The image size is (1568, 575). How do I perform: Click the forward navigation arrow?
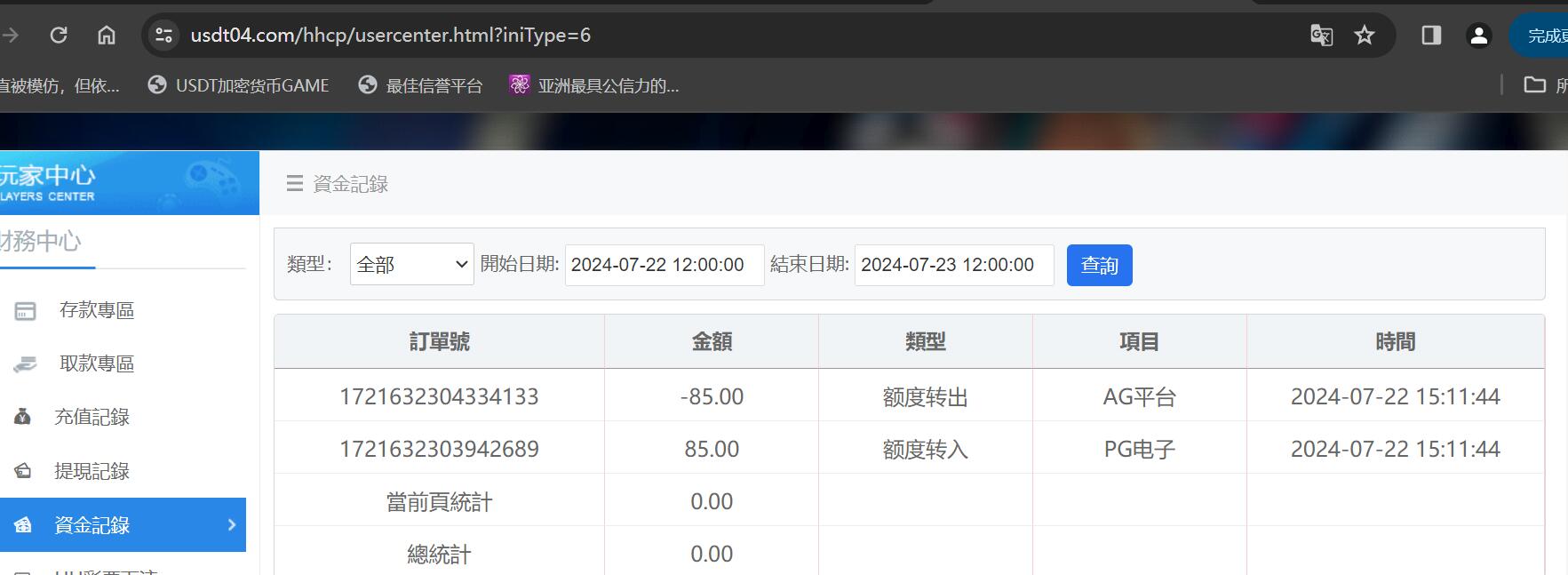10,35
